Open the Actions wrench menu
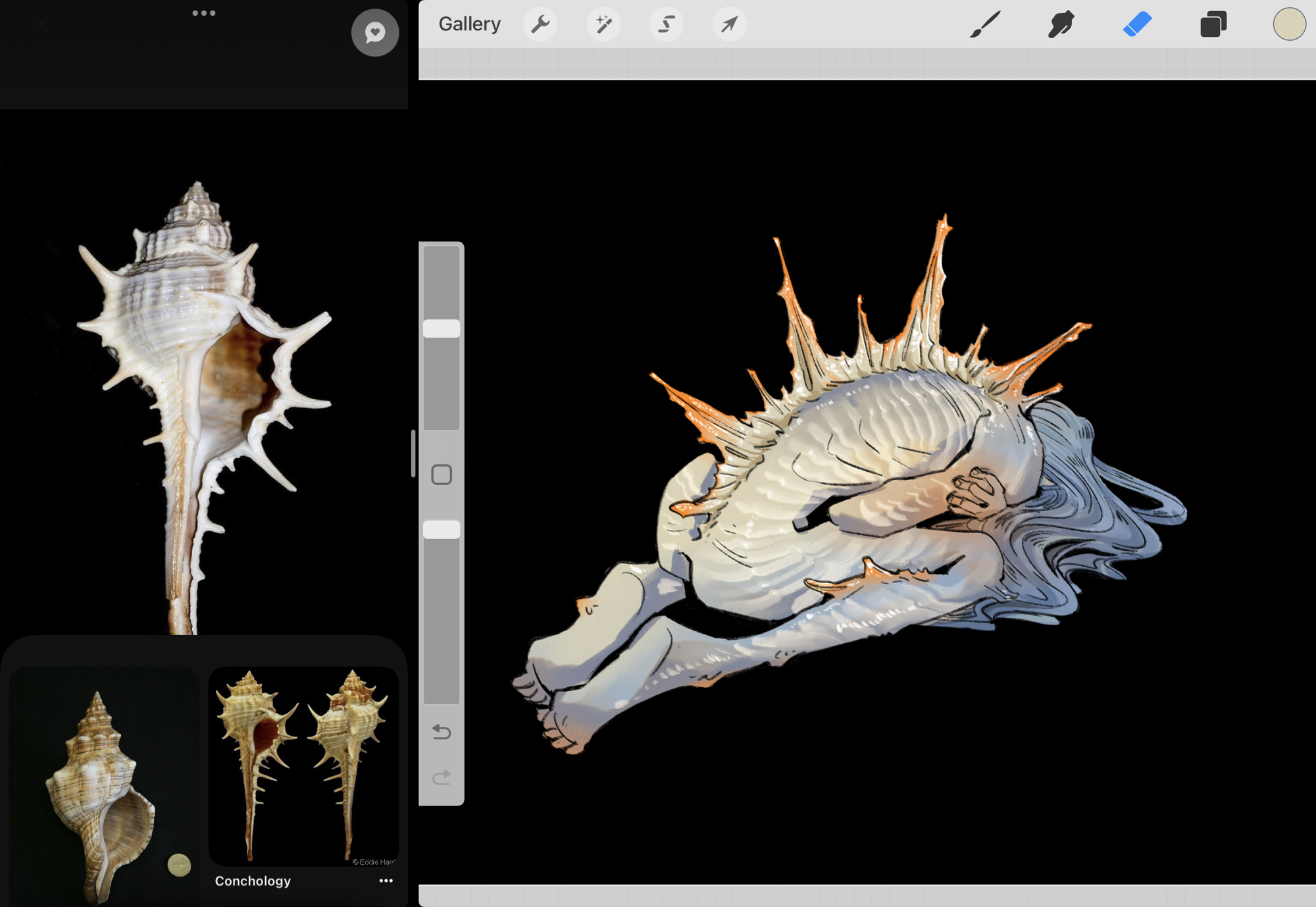The width and height of the screenshot is (1316, 907). 540,24
